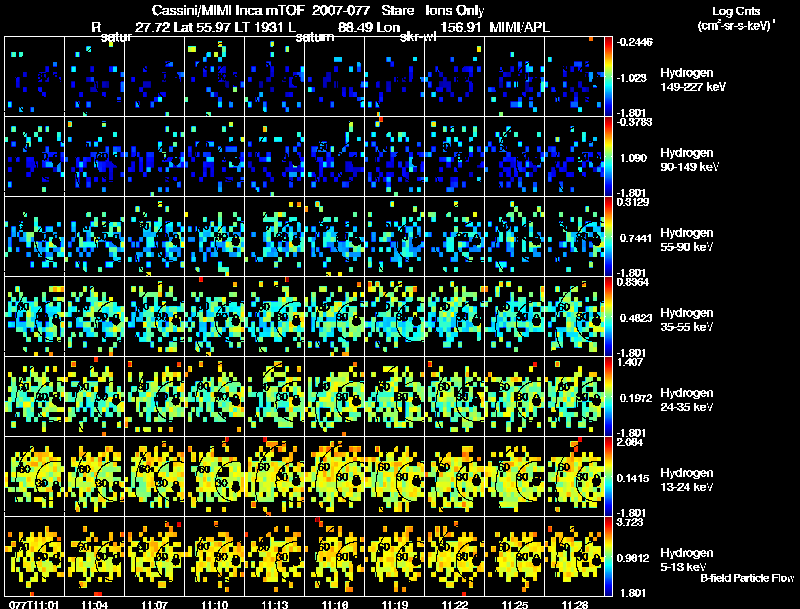Click the 11:10 time axis label

215,604
